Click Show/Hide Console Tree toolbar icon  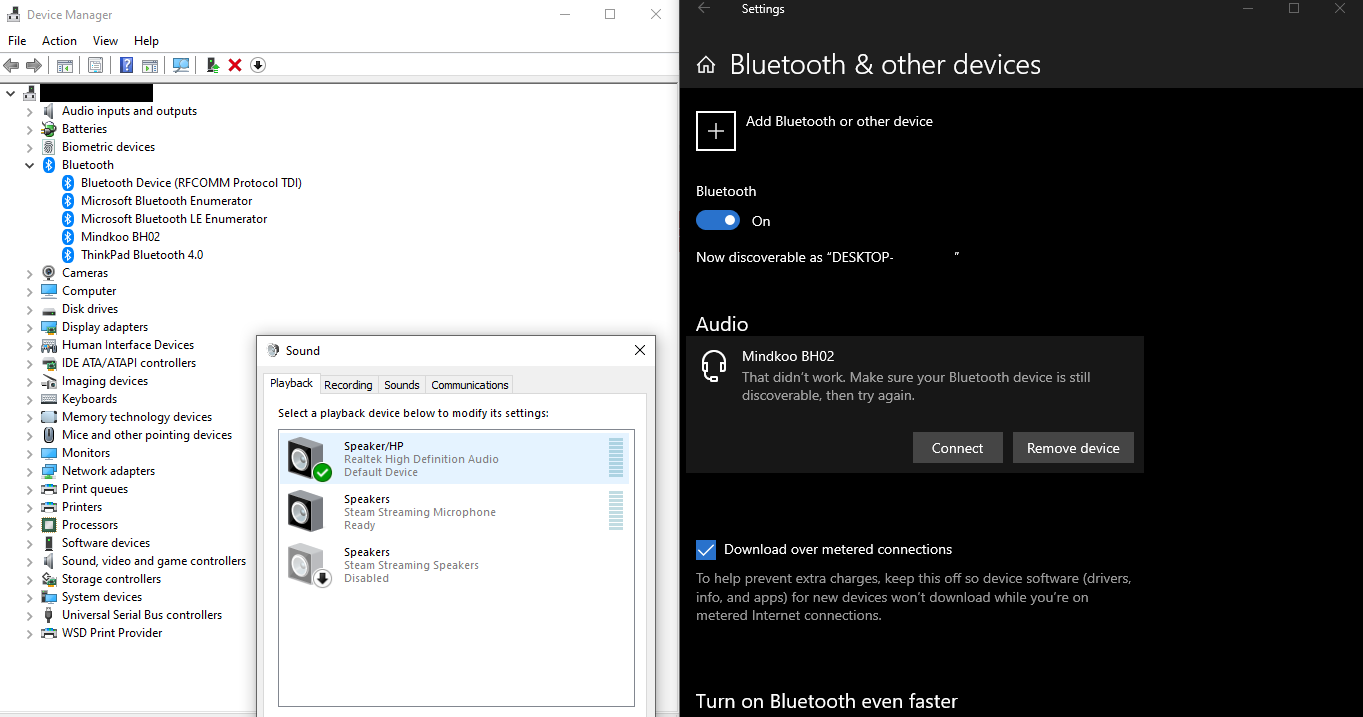point(65,65)
